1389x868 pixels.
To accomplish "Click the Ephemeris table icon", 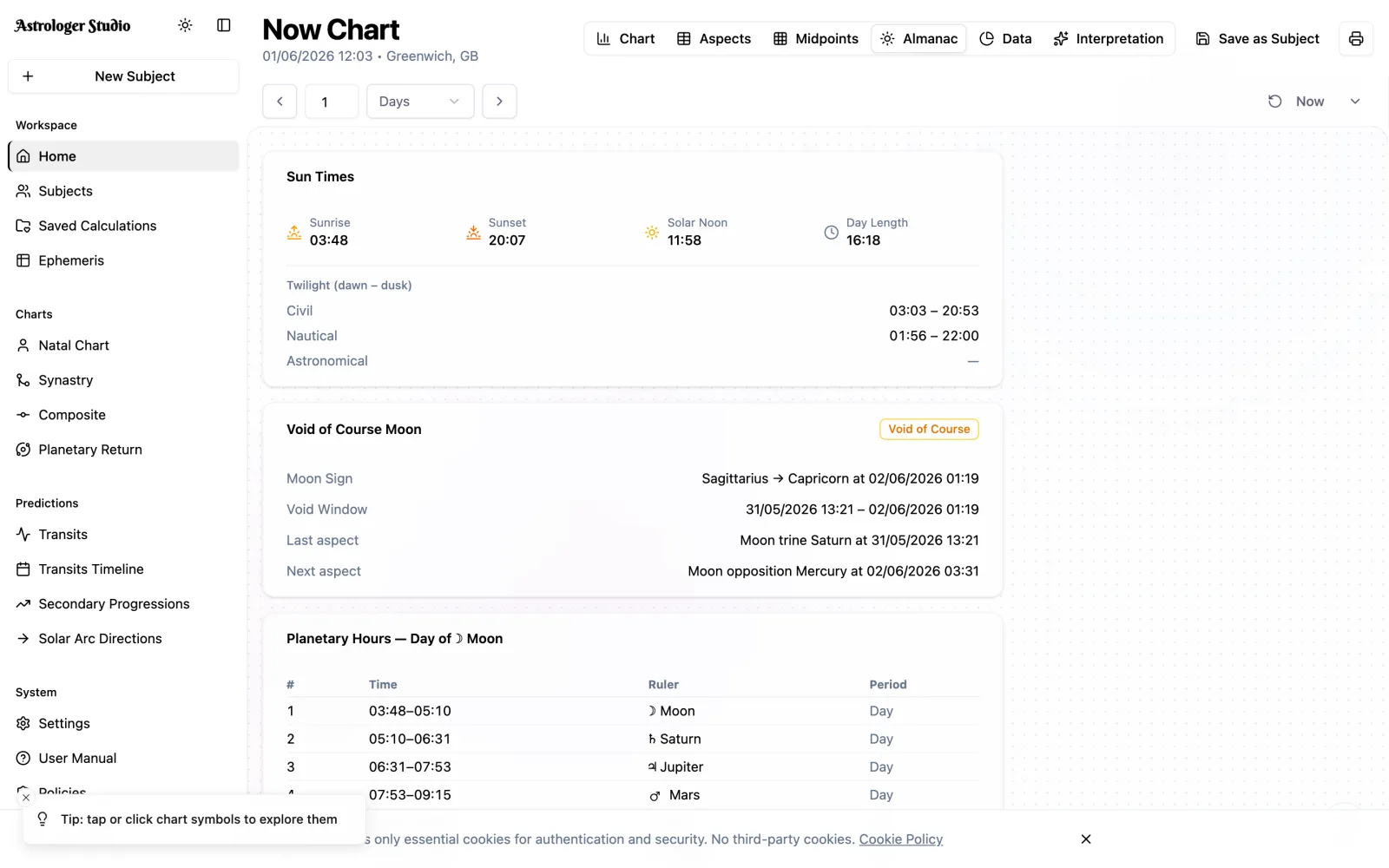I will (23, 260).
